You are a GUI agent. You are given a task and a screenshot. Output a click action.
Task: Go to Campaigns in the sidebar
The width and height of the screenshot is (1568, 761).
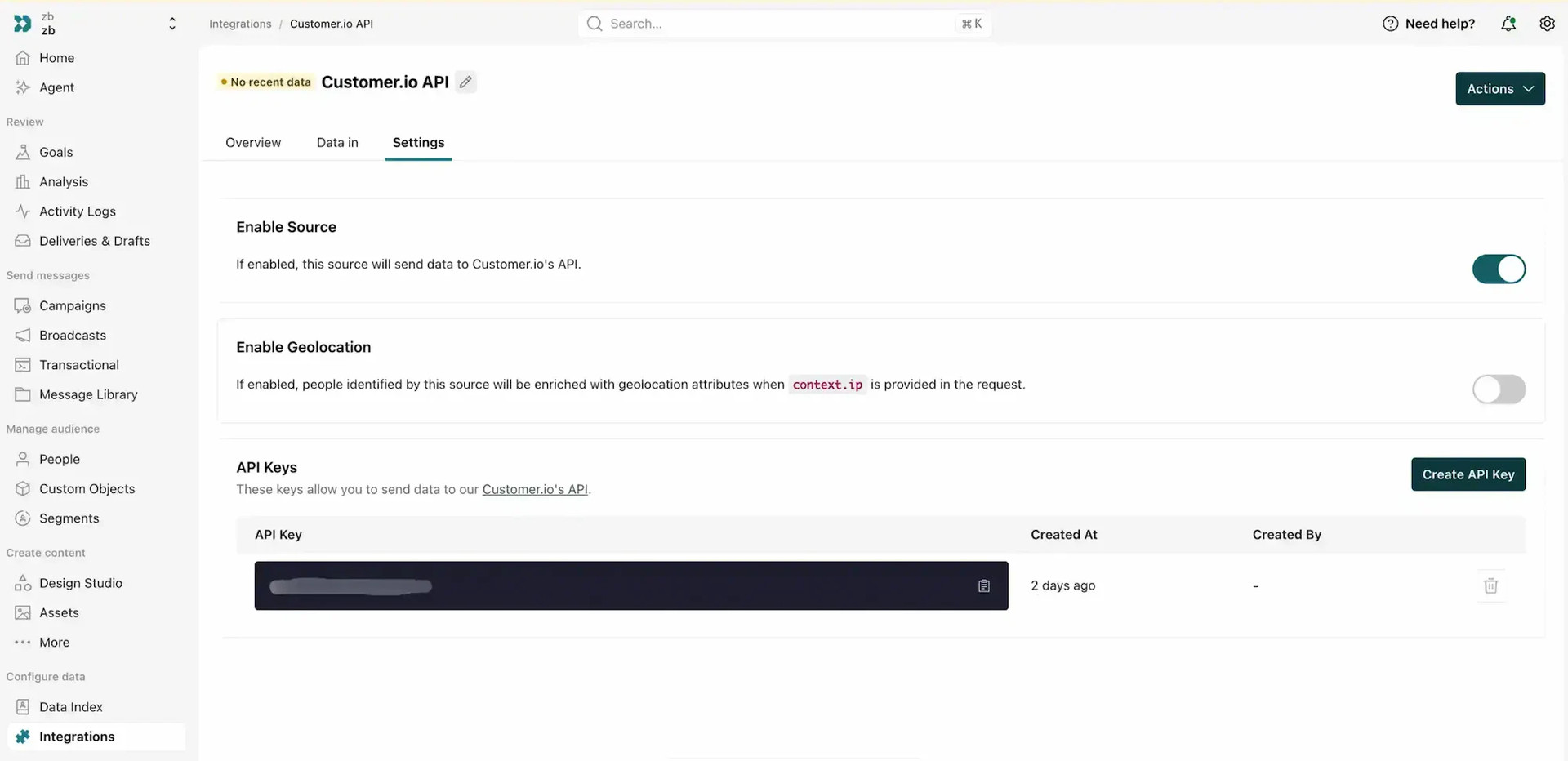96,305
